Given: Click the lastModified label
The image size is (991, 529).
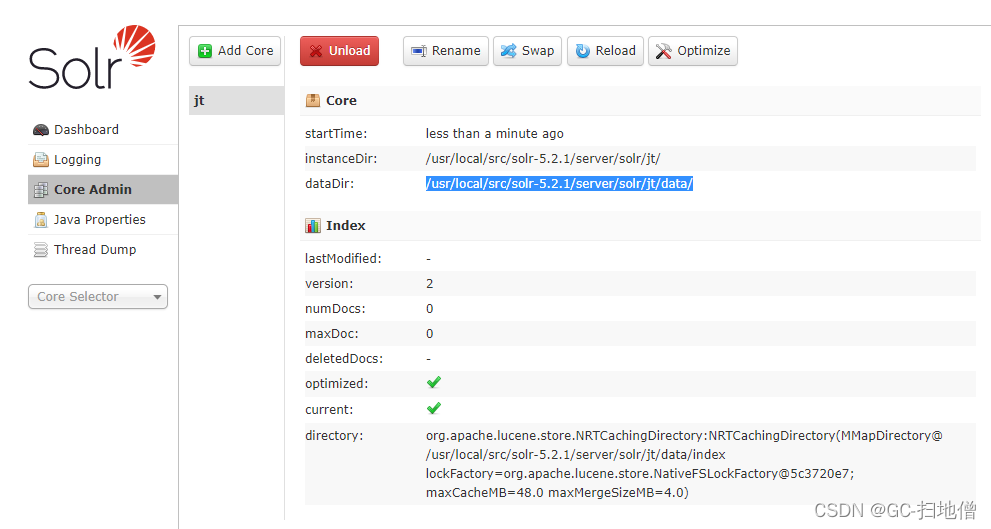Looking at the screenshot, I should click(x=343, y=258).
